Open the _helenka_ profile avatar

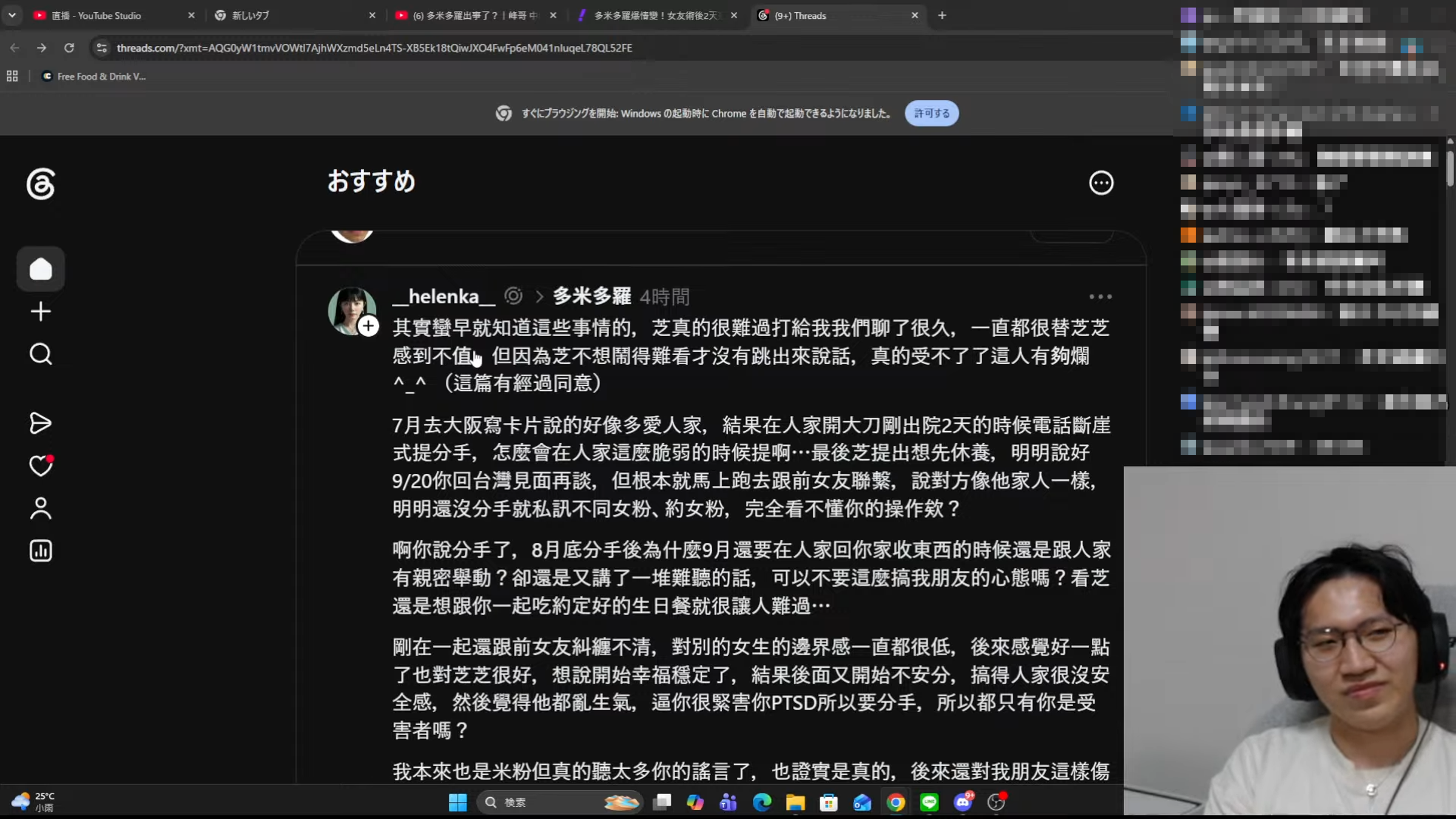point(351,310)
